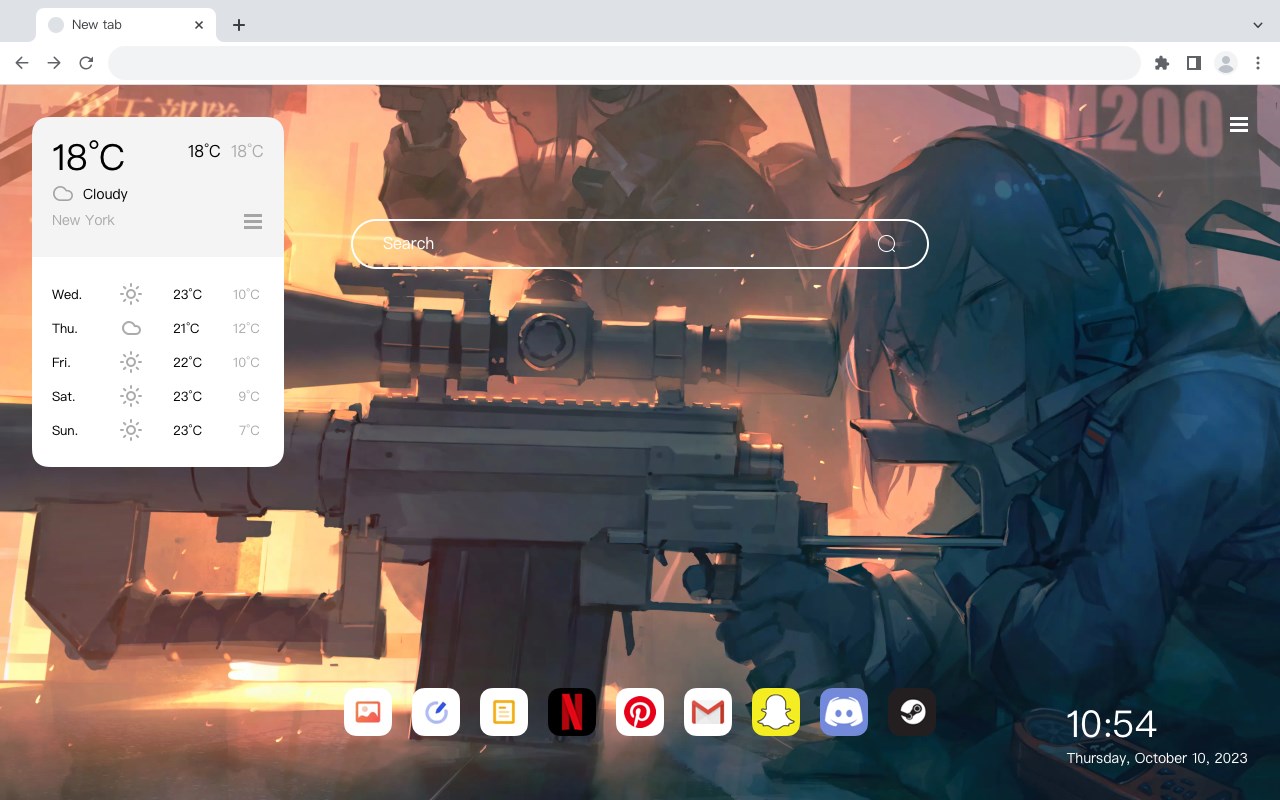
Task: Select the Sun. forecast row
Action: point(157,430)
